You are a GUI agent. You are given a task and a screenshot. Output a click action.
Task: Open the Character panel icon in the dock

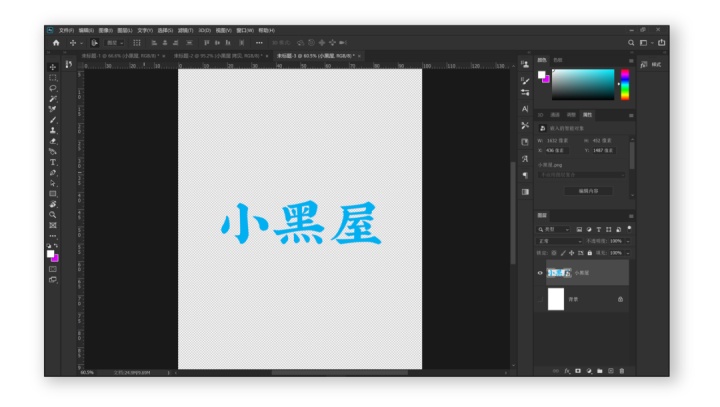click(x=525, y=109)
